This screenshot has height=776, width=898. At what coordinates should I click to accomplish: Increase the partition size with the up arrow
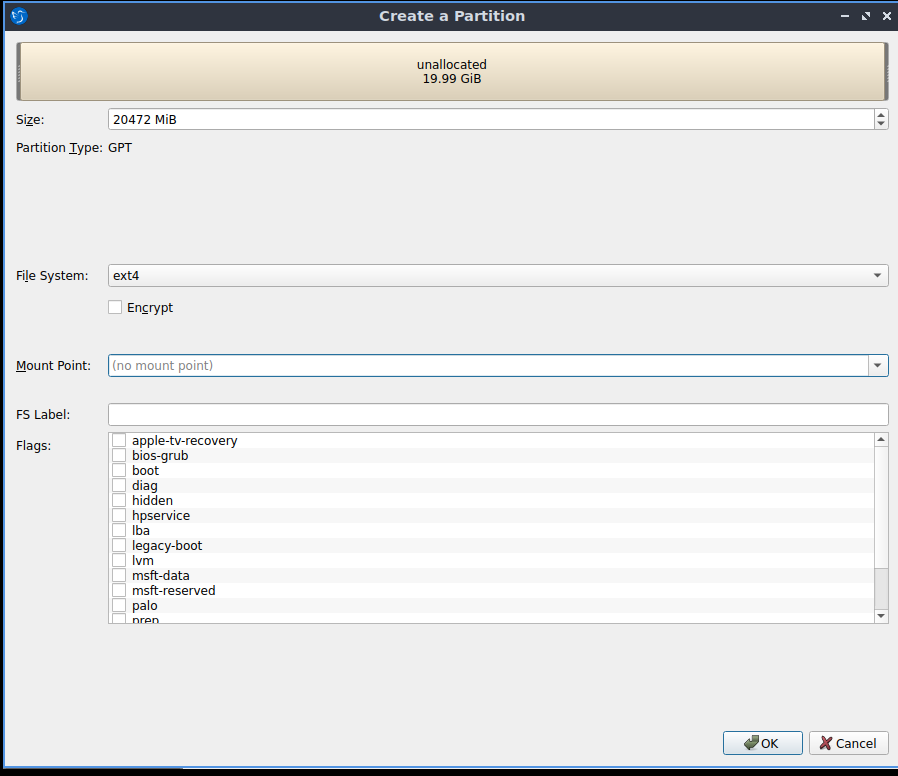click(880, 114)
